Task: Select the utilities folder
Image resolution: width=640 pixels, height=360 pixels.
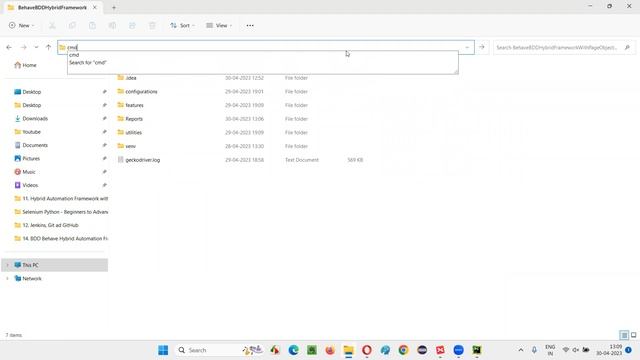Action: [x=130, y=132]
